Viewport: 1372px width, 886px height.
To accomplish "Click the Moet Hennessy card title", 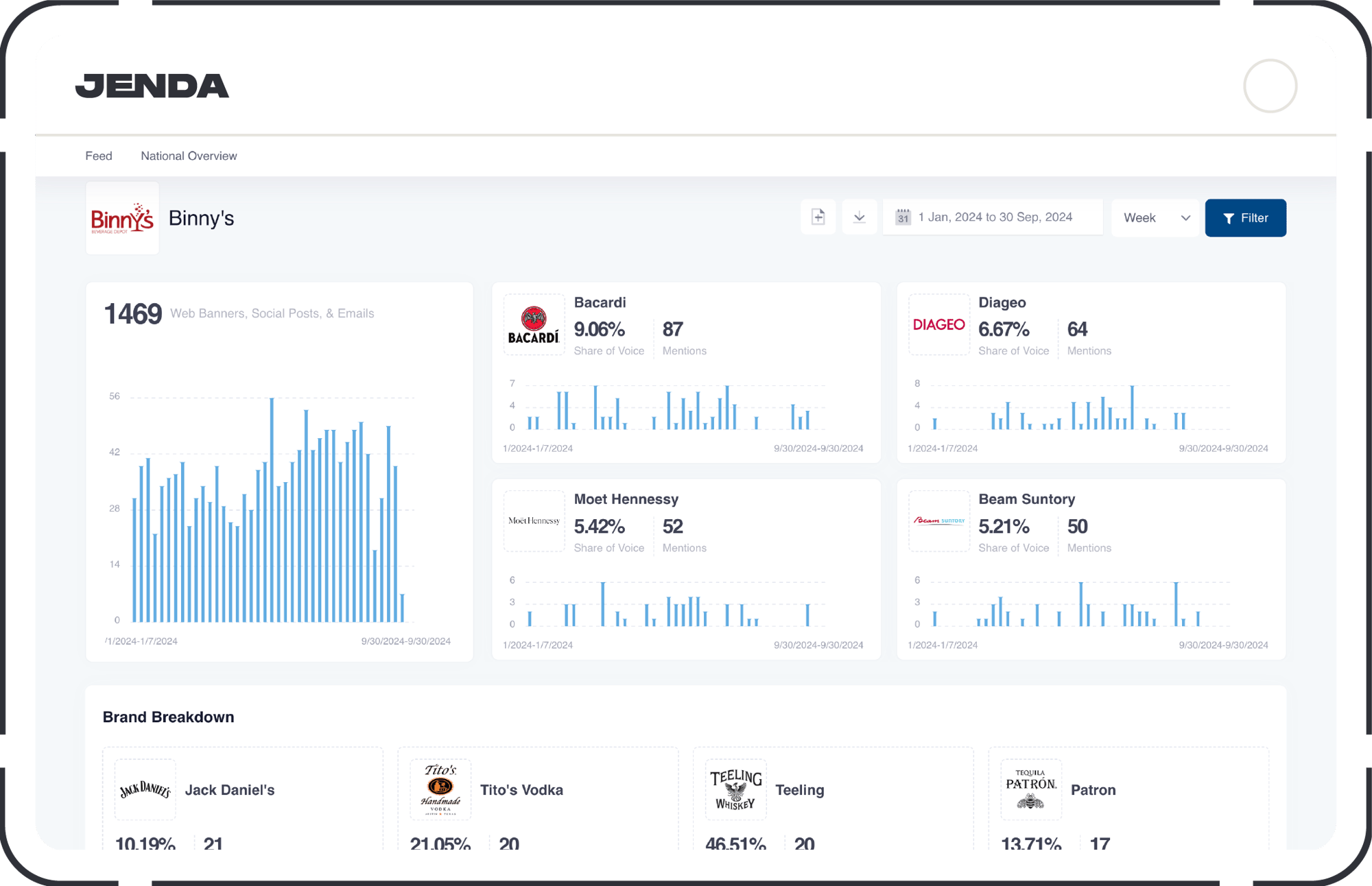I will tap(626, 499).
